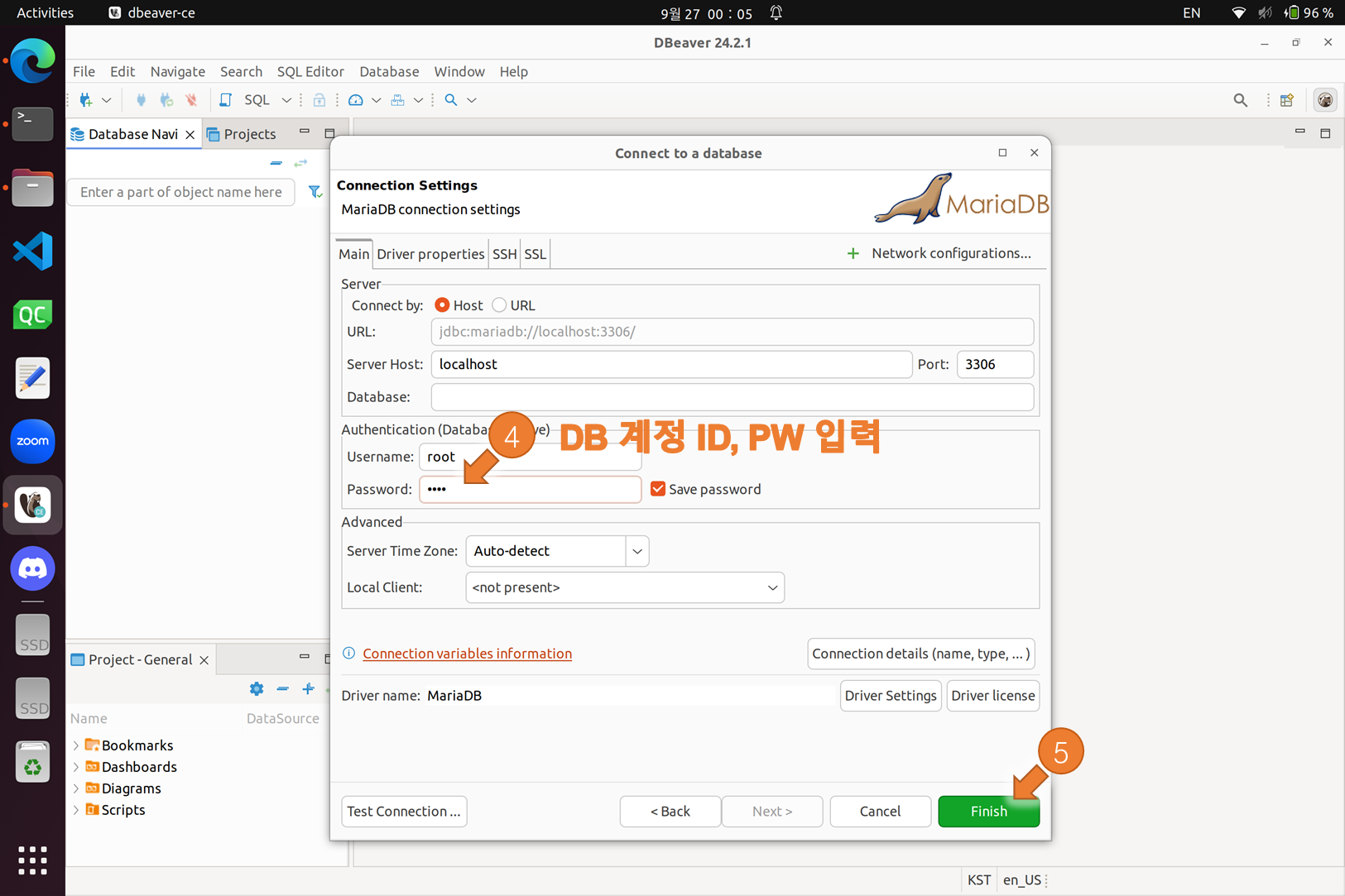Image resolution: width=1345 pixels, height=896 pixels.
Task: Click the minus icon in Project toolbar
Action: coord(282,688)
